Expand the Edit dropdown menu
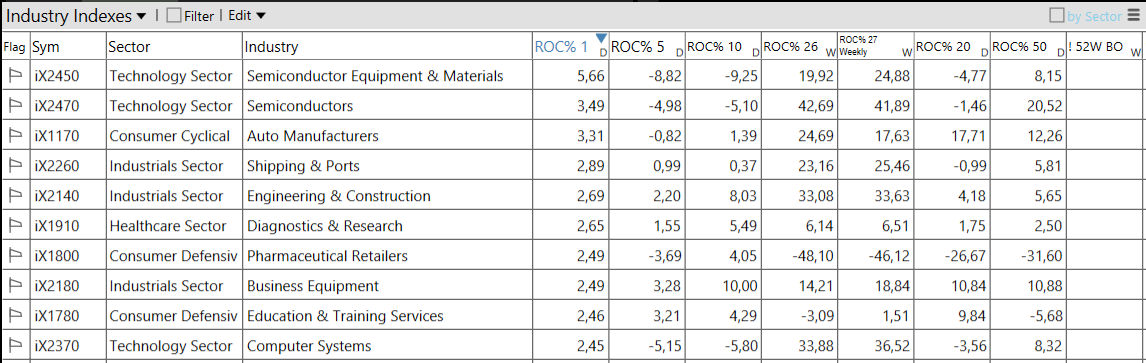This screenshot has height=363, width=1146. click(247, 15)
